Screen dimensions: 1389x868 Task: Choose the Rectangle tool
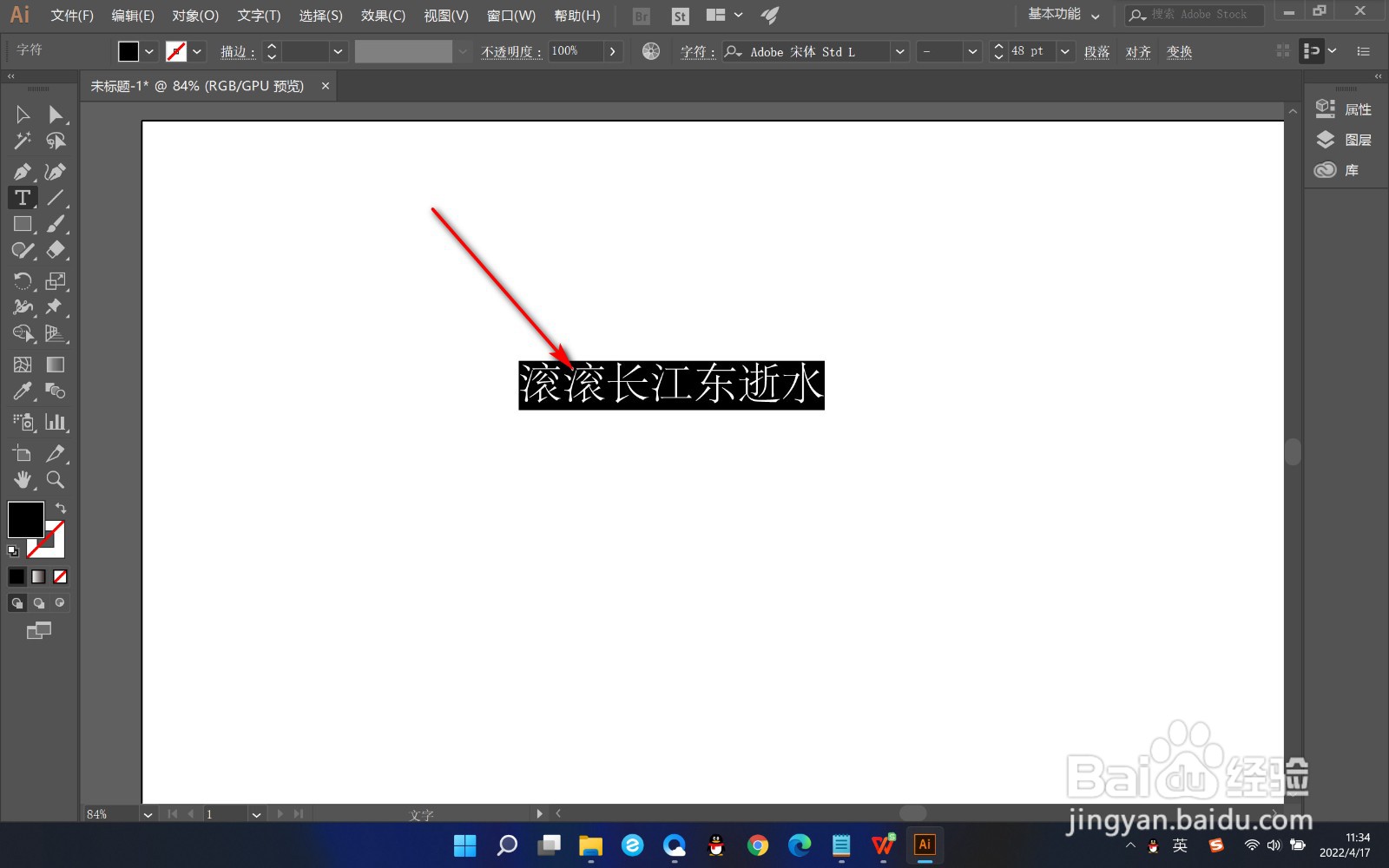pos(23,224)
